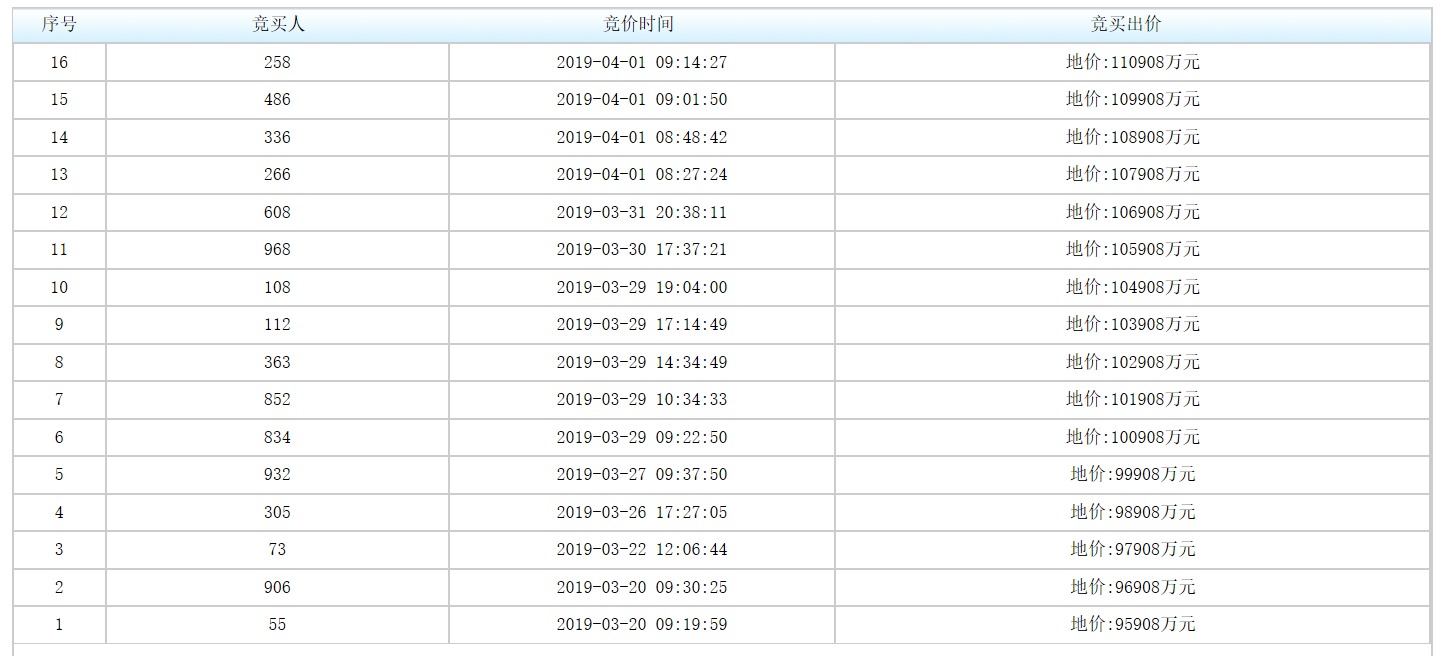
Task: Click bid time 2019-03-29 14:34:49
Action: 641,362
